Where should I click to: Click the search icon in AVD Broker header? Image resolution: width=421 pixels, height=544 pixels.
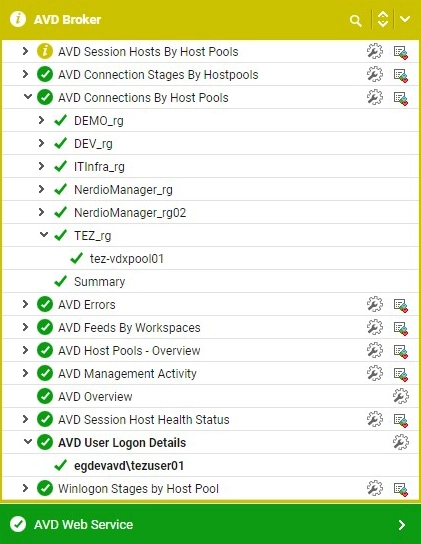click(356, 20)
